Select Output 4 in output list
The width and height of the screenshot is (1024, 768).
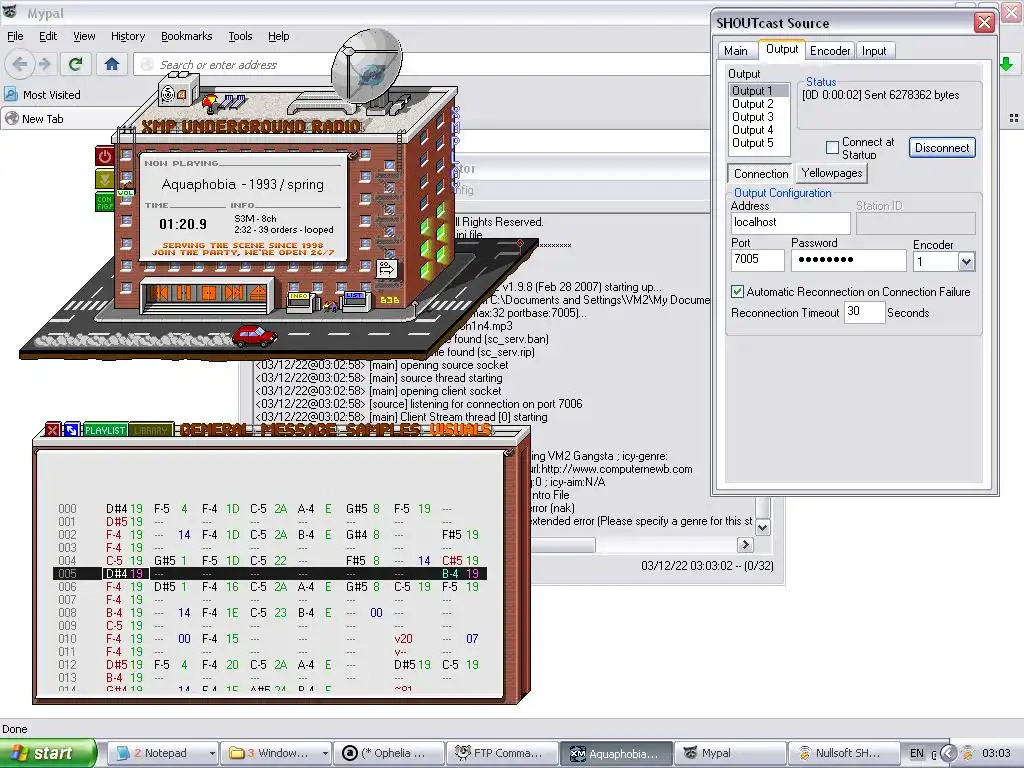753,130
